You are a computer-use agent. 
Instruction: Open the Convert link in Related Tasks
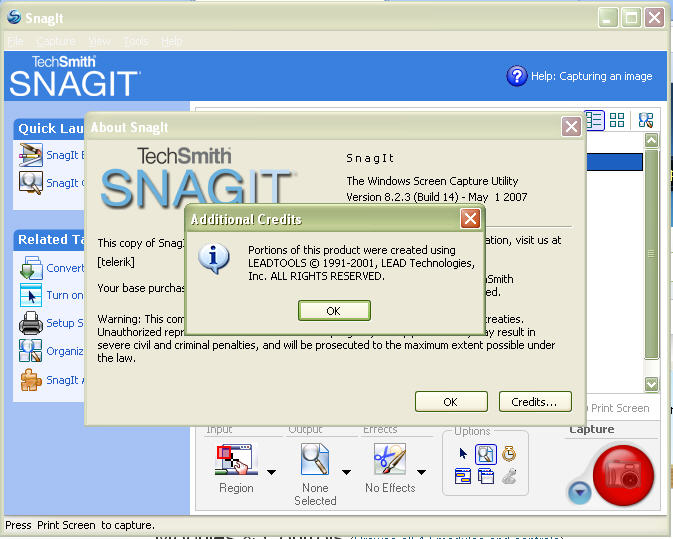point(65,268)
